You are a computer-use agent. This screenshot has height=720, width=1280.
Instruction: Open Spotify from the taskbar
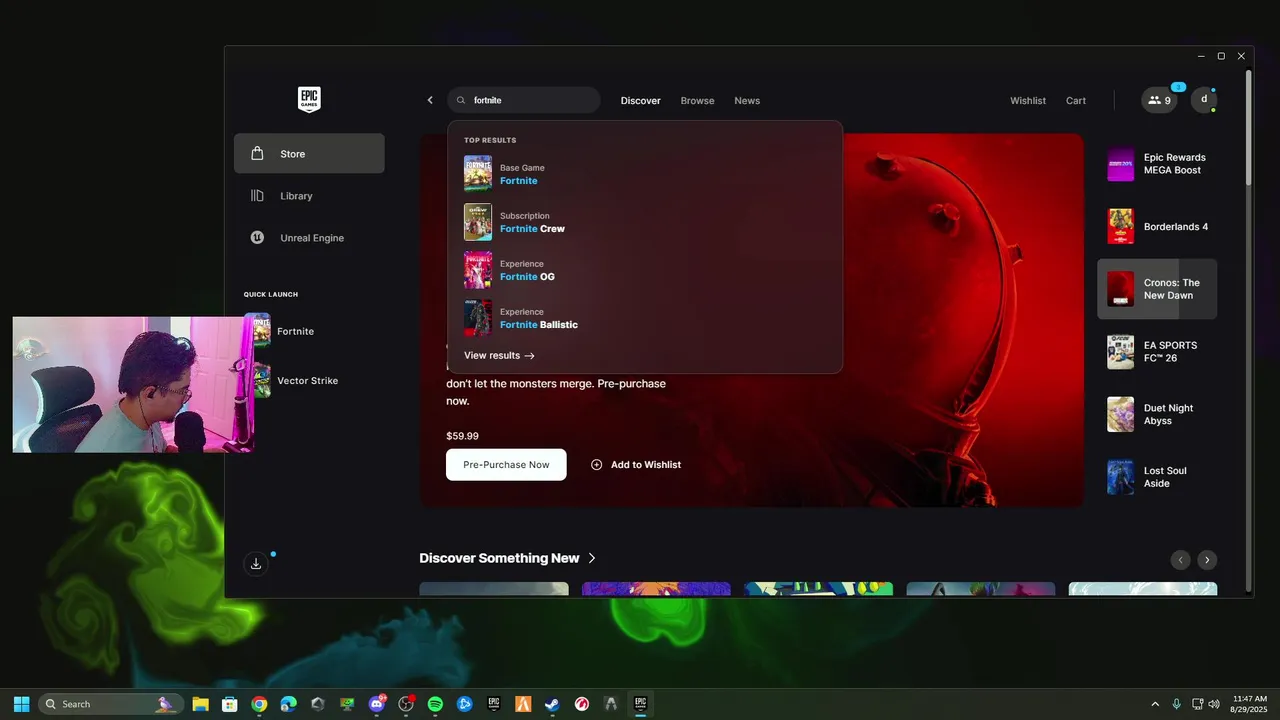pyautogui.click(x=435, y=704)
